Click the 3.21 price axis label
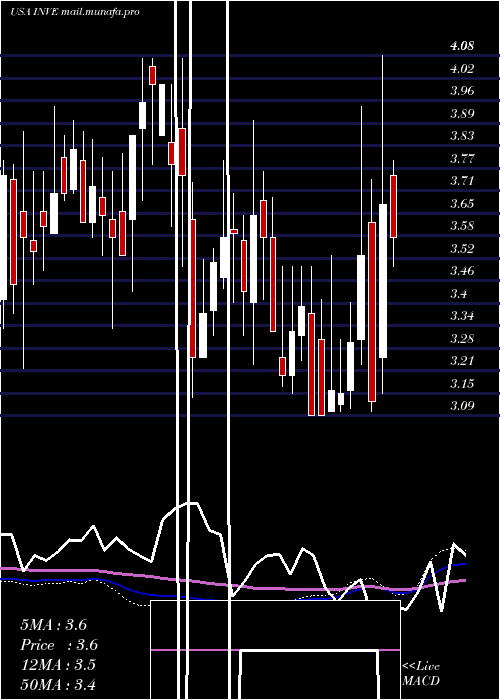The height and width of the screenshot is (700, 500). pos(462,361)
